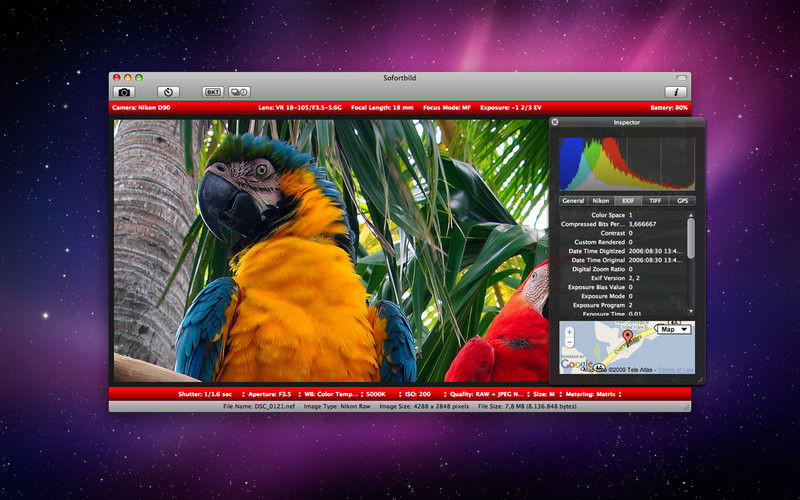Click the EXIF list scrollbar thumb
The height and width of the screenshot is (500, 800).
tap(691, 238)
